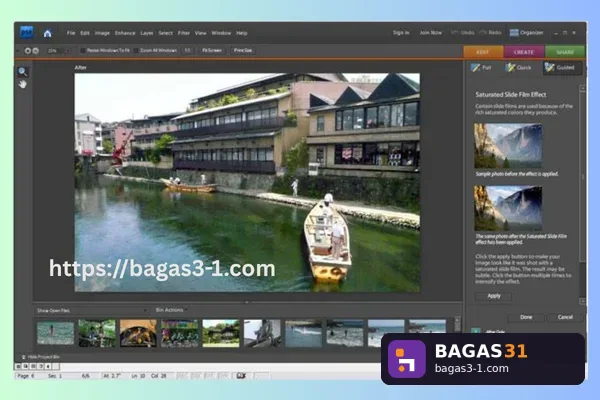This screenshot has height=400, width=600.
Task: Select the Japanese house bin thumbnail
Action: 221,333
